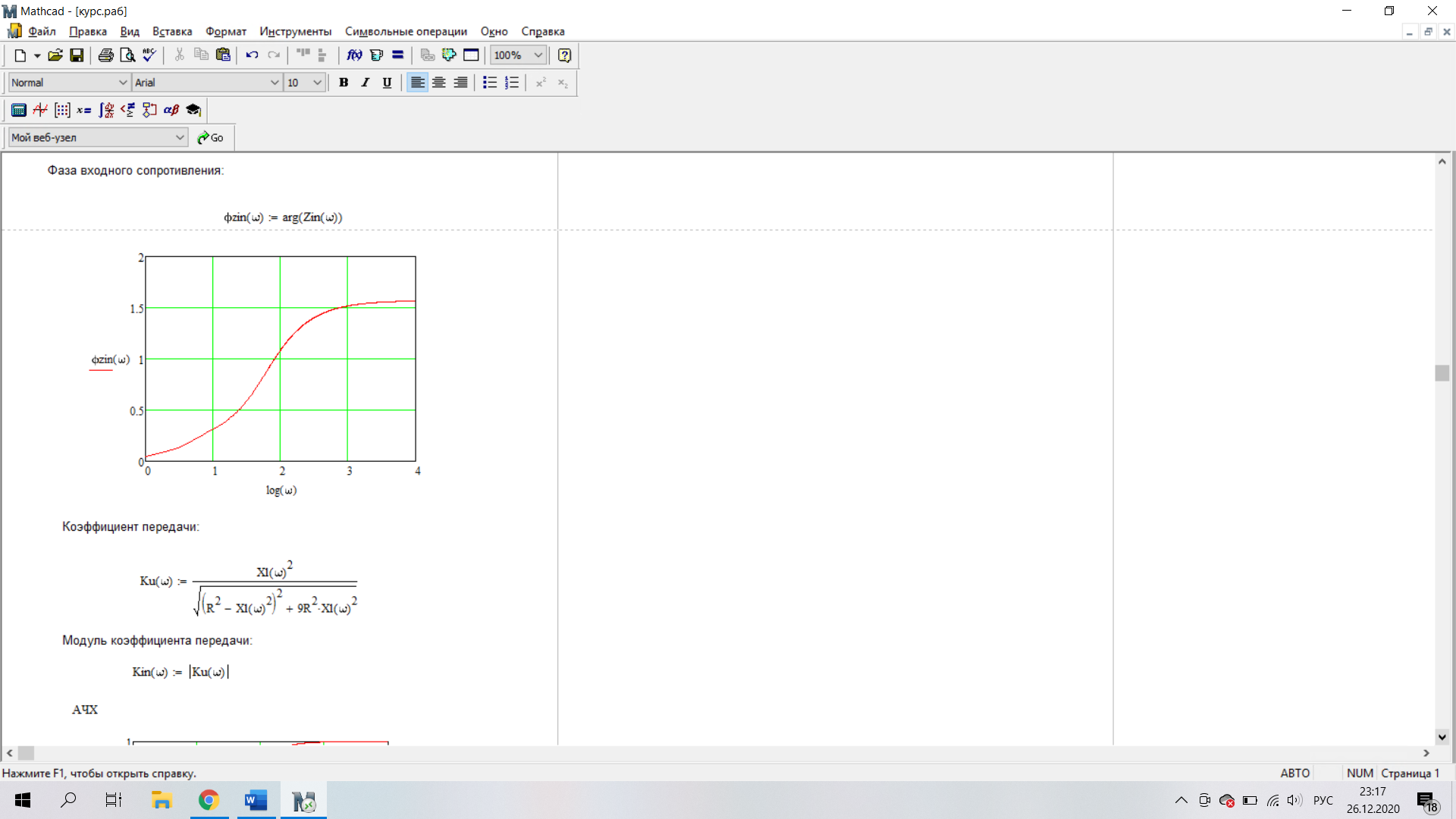Open Print Preview with the magnifier page icon

coord(127,55)
